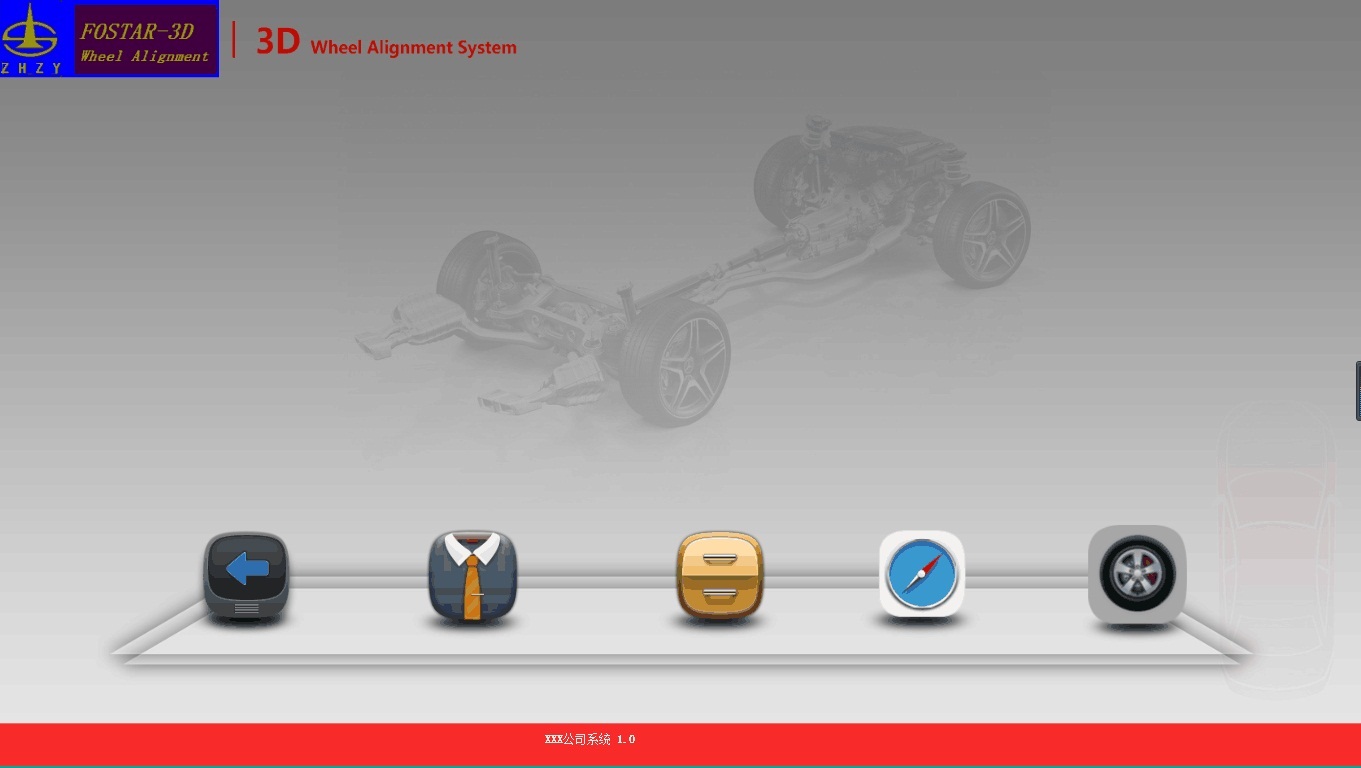Select the car wheel tire icon
Viewport: 1361px width, 768px height.
point(1136,574)
